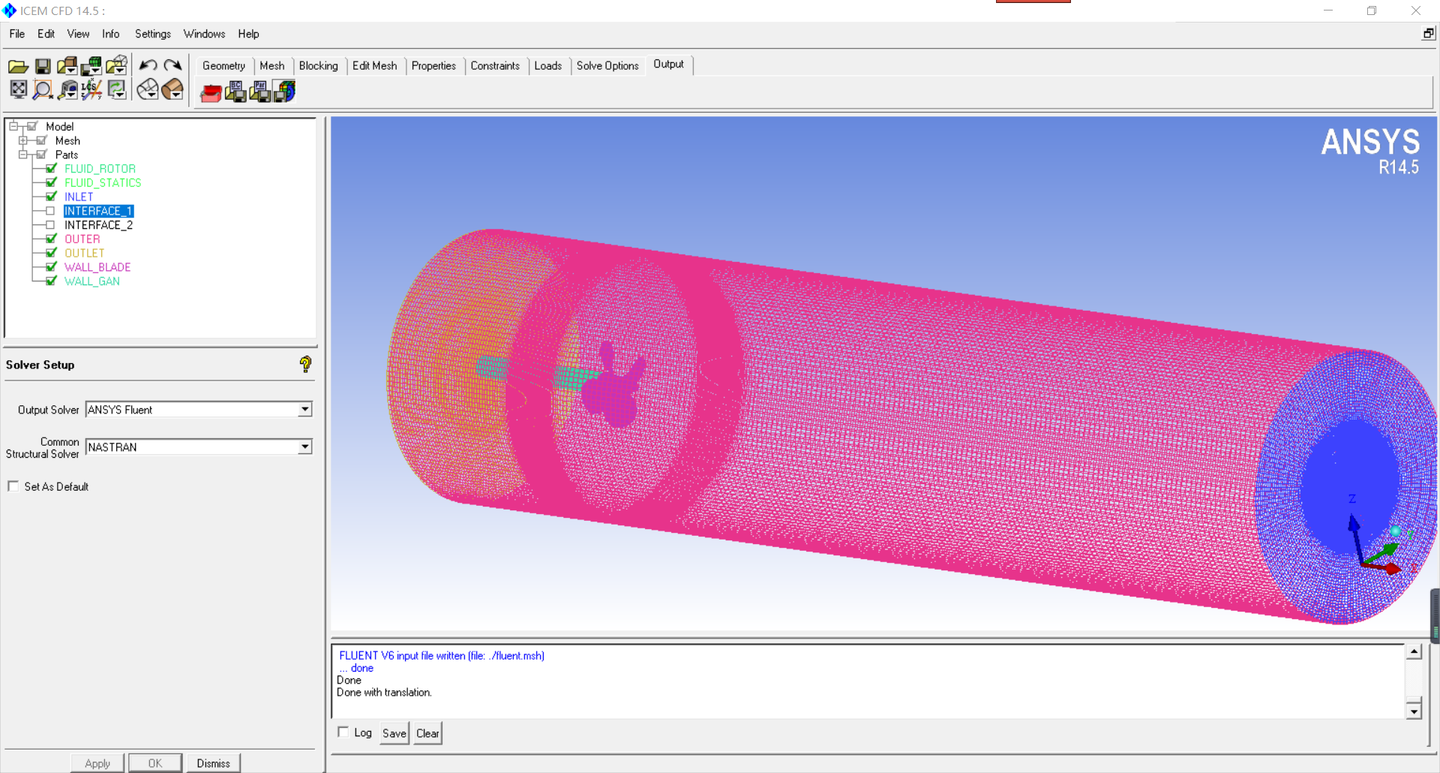Open the Settings menu

[x=153, y=34]
